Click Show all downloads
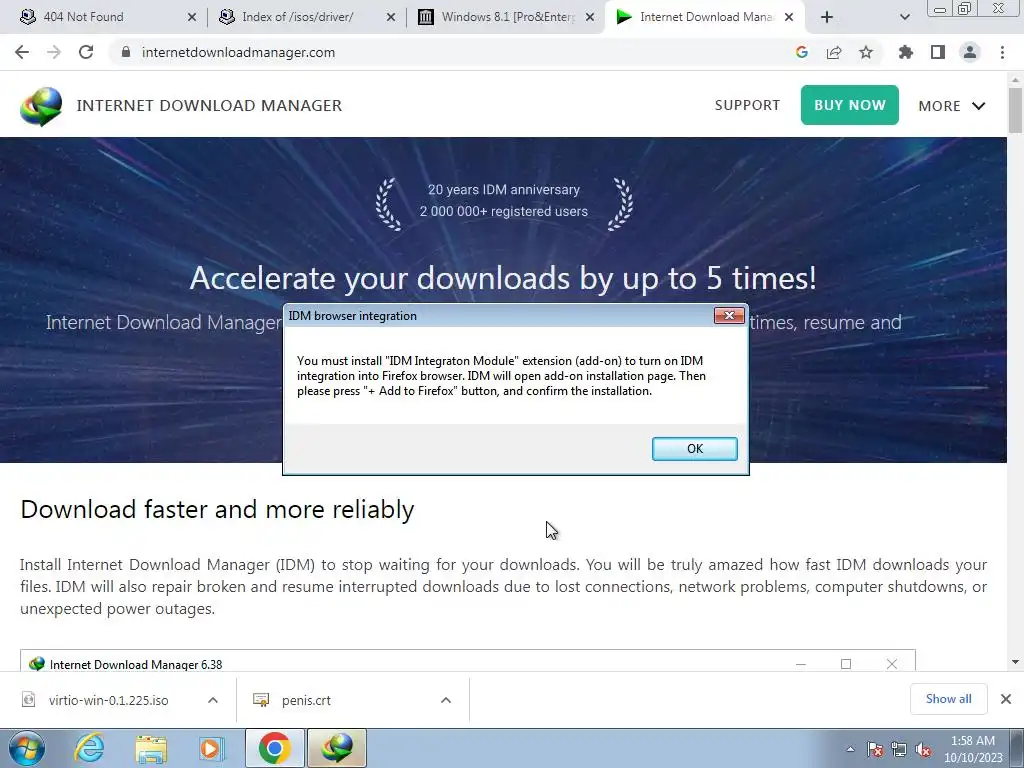The width and height of the screenshot is (1024, 768). click(x=948, y=699)
